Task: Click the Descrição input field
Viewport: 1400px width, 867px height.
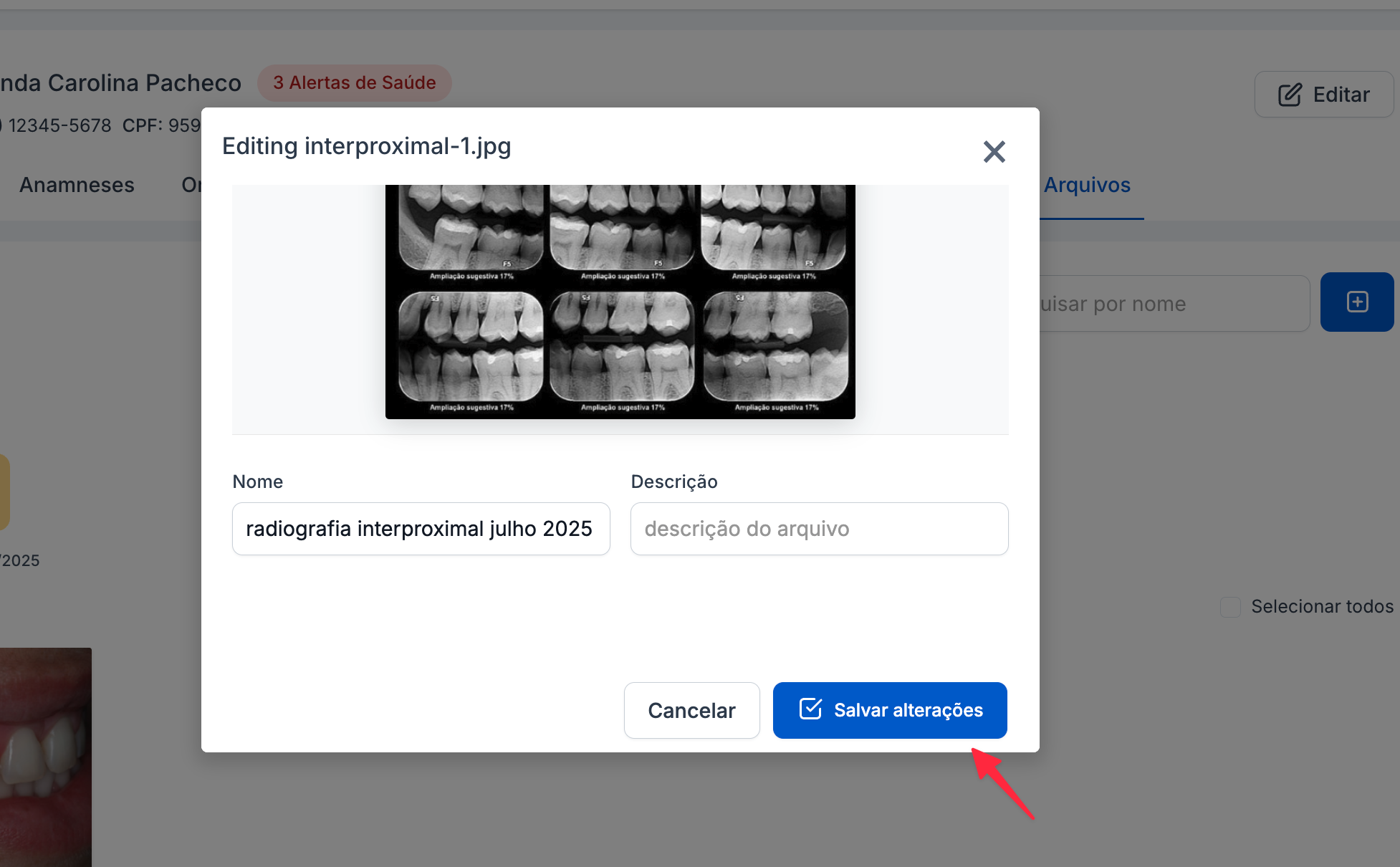Action: click(x=819, y=529)
